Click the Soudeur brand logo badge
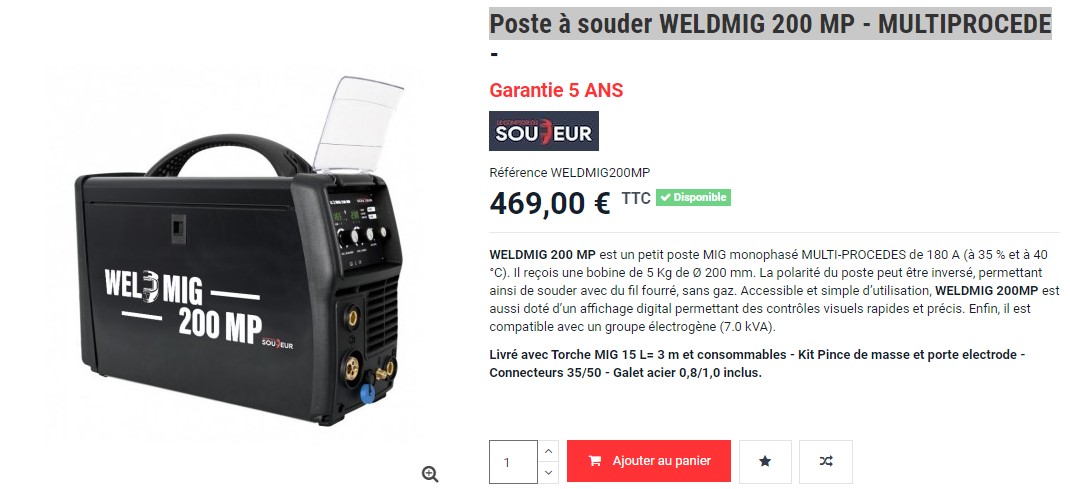This screenshot has width=1070, height=489. point(544,131)
